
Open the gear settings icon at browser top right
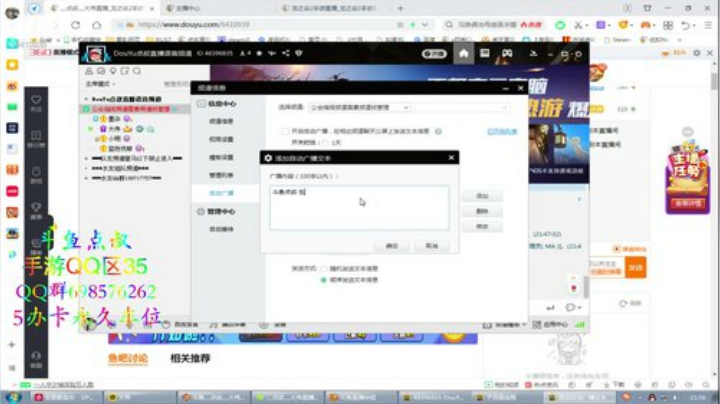tap(697, 53)
